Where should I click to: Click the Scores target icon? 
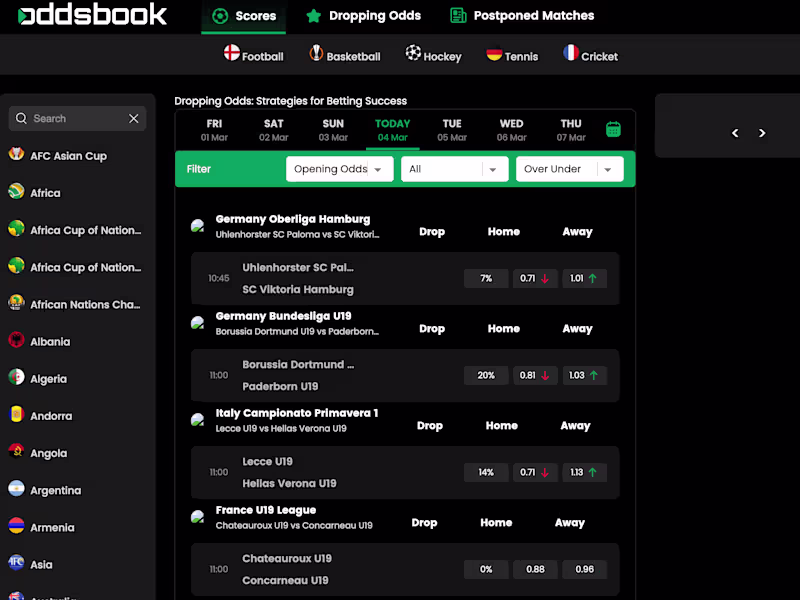220,16
